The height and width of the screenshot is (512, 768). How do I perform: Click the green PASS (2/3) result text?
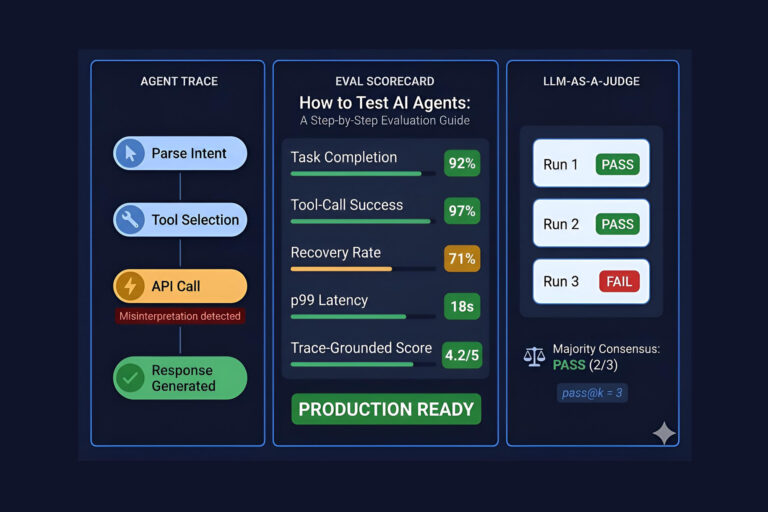coord(585,365)
